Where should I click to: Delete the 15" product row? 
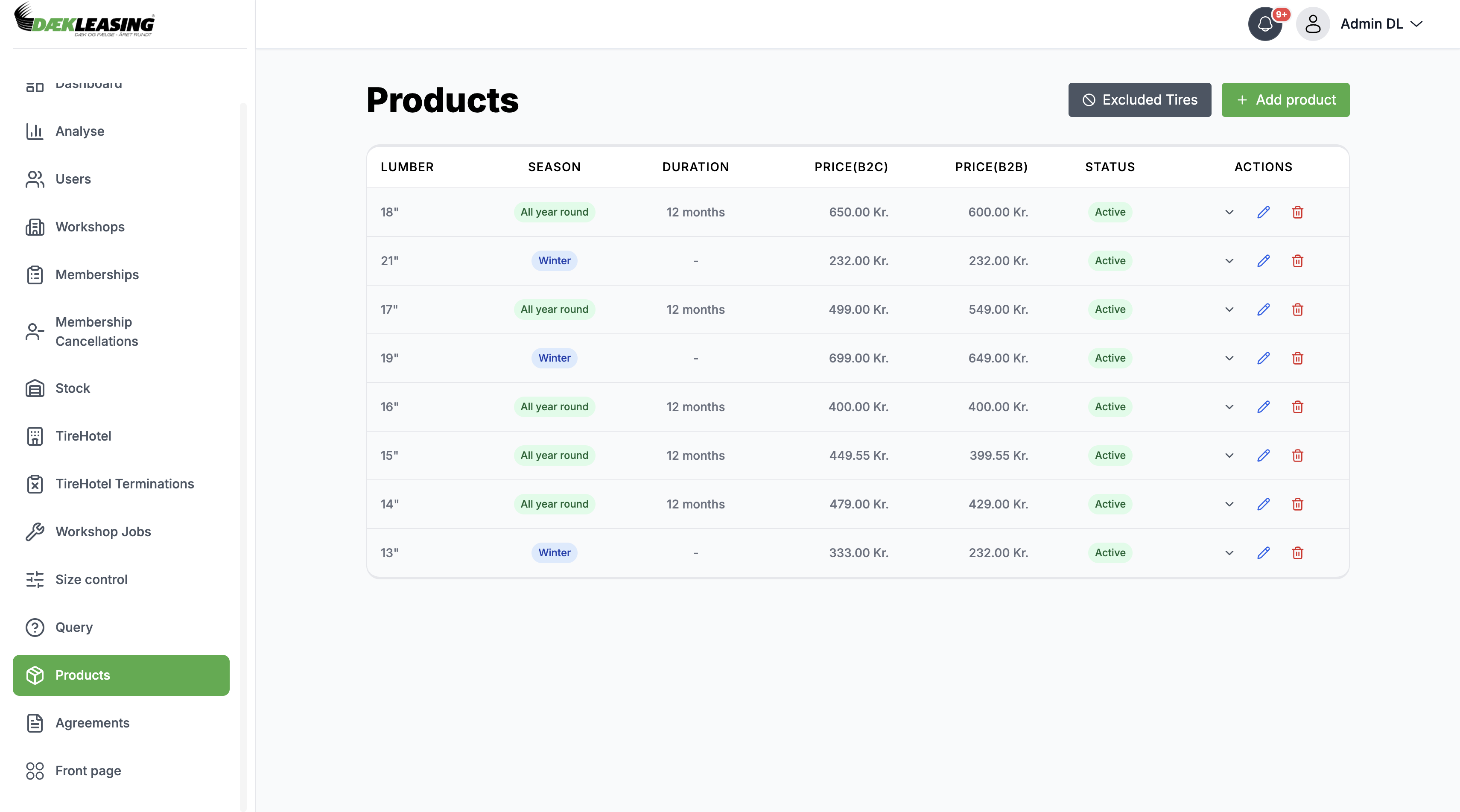(1297, 456)
